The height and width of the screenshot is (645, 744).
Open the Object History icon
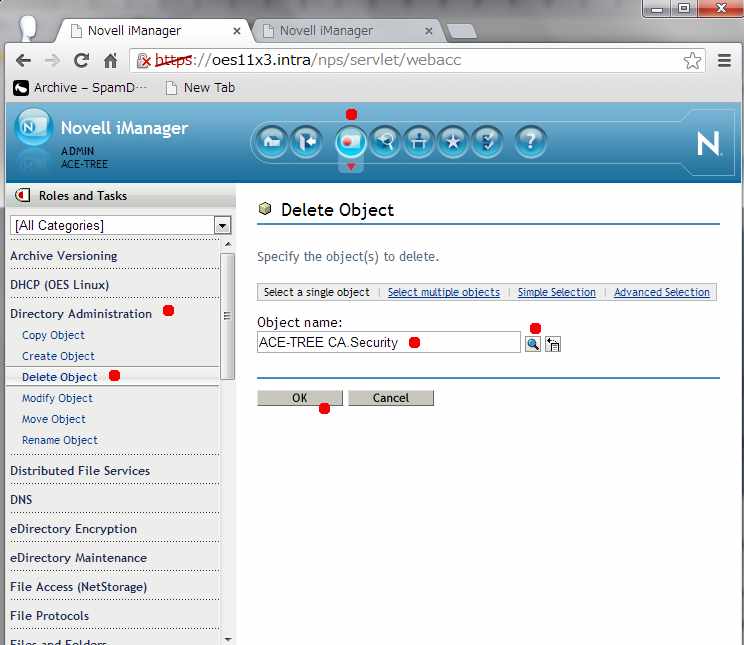pyautogui.click(x=553, y=344)
